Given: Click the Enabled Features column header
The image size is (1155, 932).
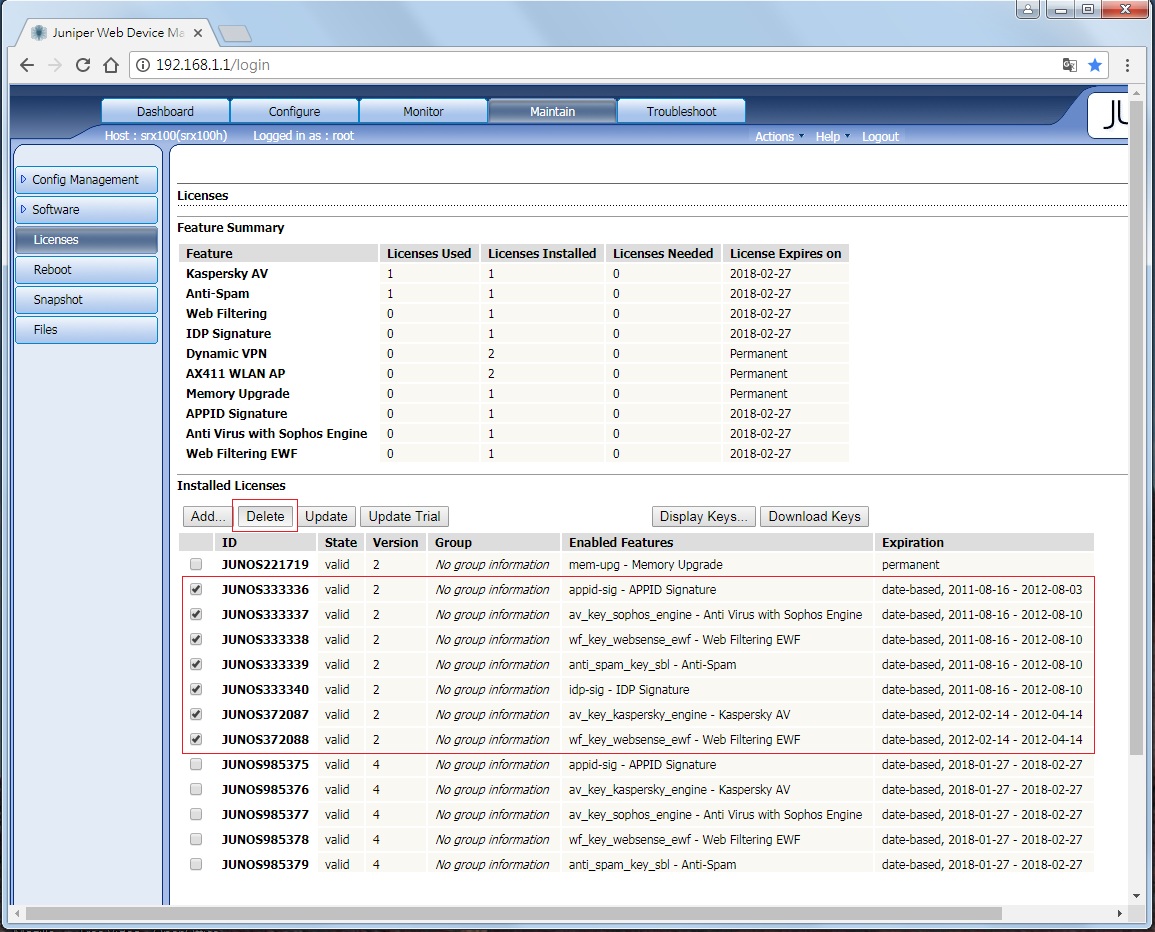Looking at the screenshot, I should pyautogui.click(x=717, y=542).
